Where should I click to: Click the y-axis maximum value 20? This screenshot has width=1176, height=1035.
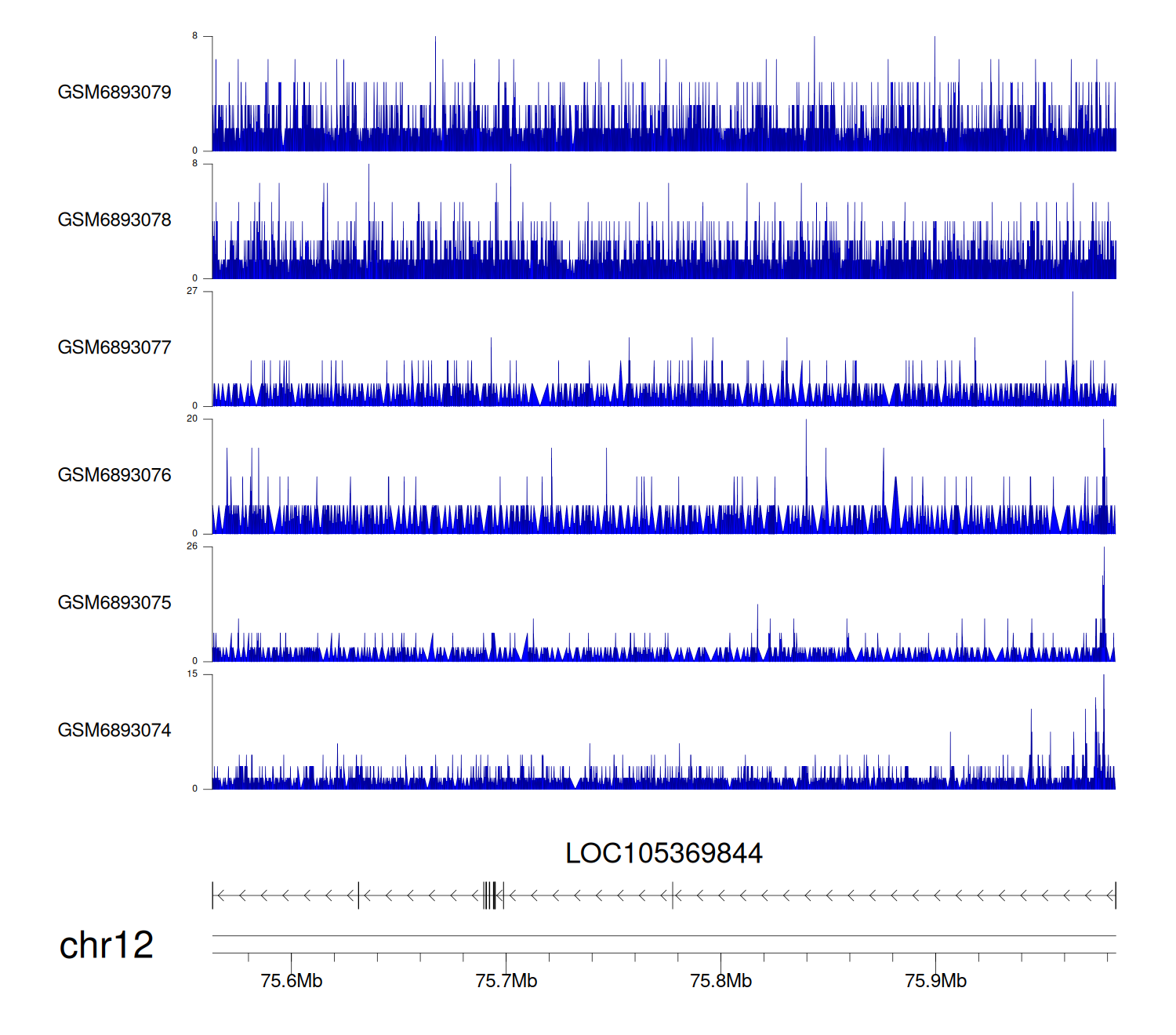click(192, 419)
